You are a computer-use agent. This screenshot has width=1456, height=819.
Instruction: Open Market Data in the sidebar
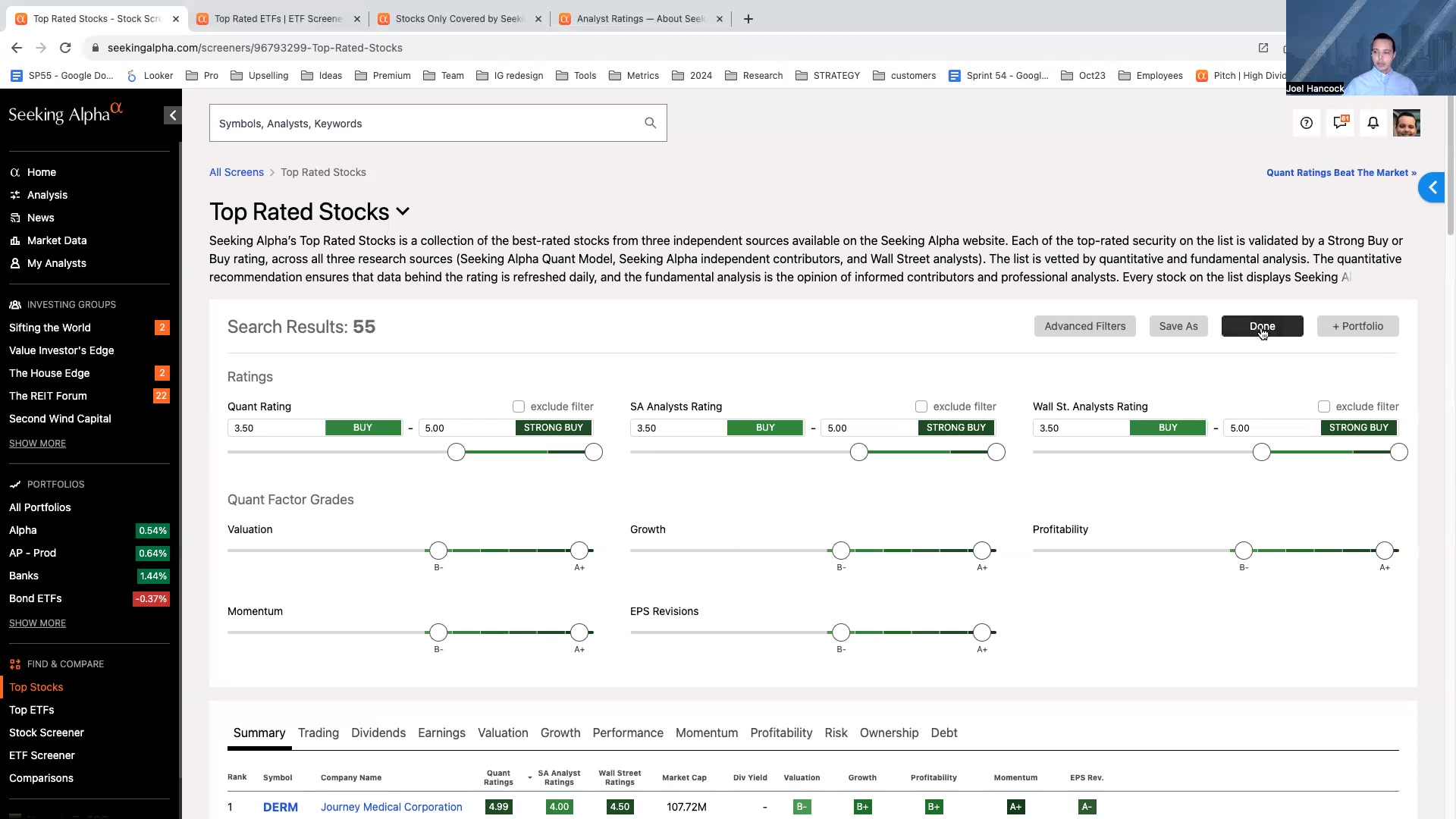(x=57, y=240)
